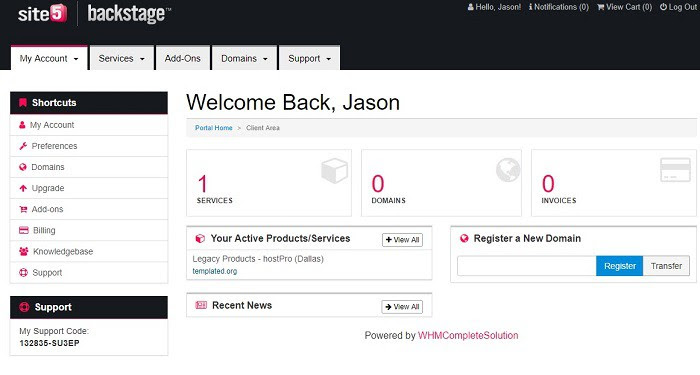Click the globe icon next to Domains shortcut

[x=23, y=167]
